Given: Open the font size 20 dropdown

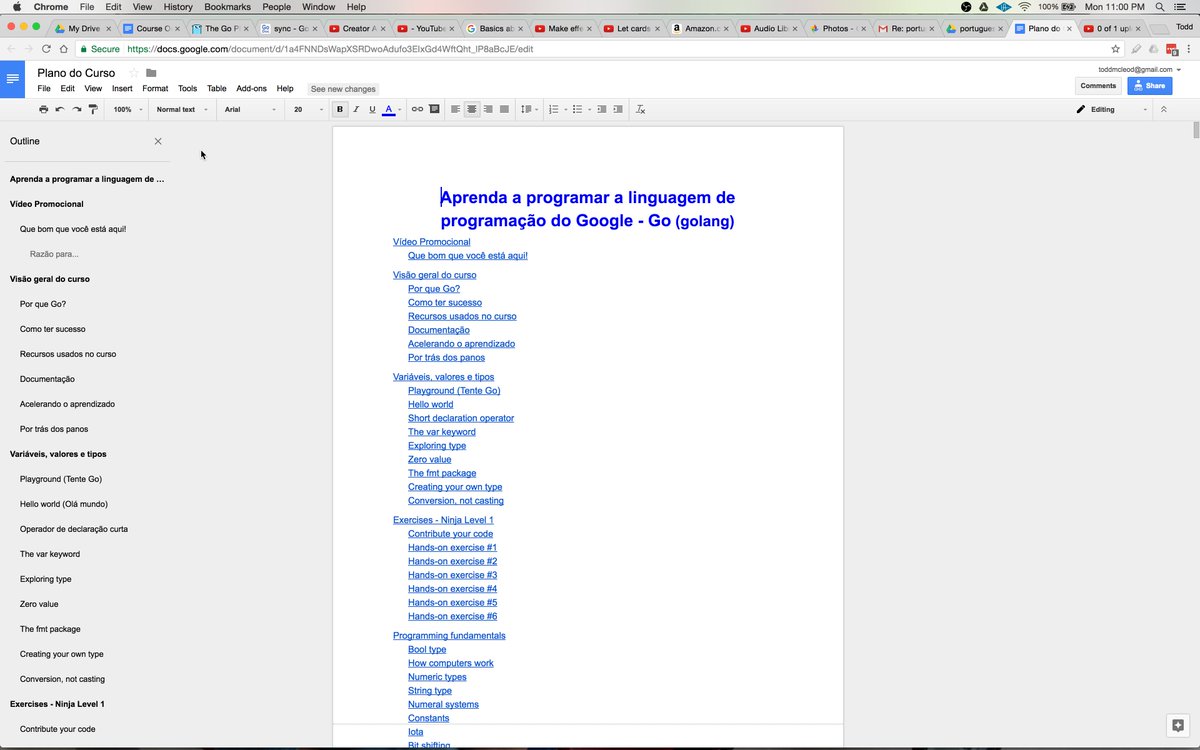Looking at the screenshot, I should point(308,109).
